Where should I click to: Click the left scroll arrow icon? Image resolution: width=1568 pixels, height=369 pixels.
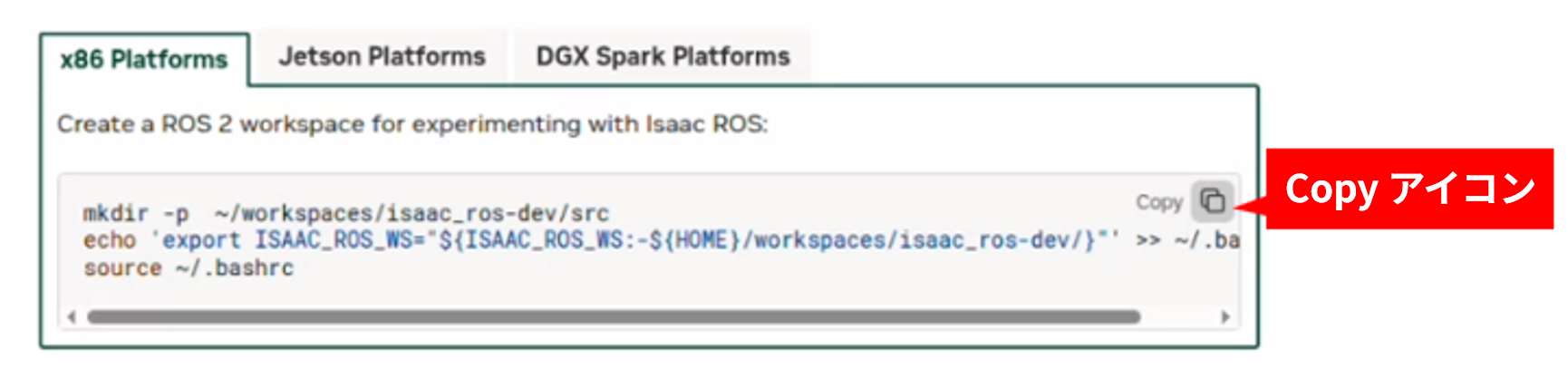tap(72, 317)
